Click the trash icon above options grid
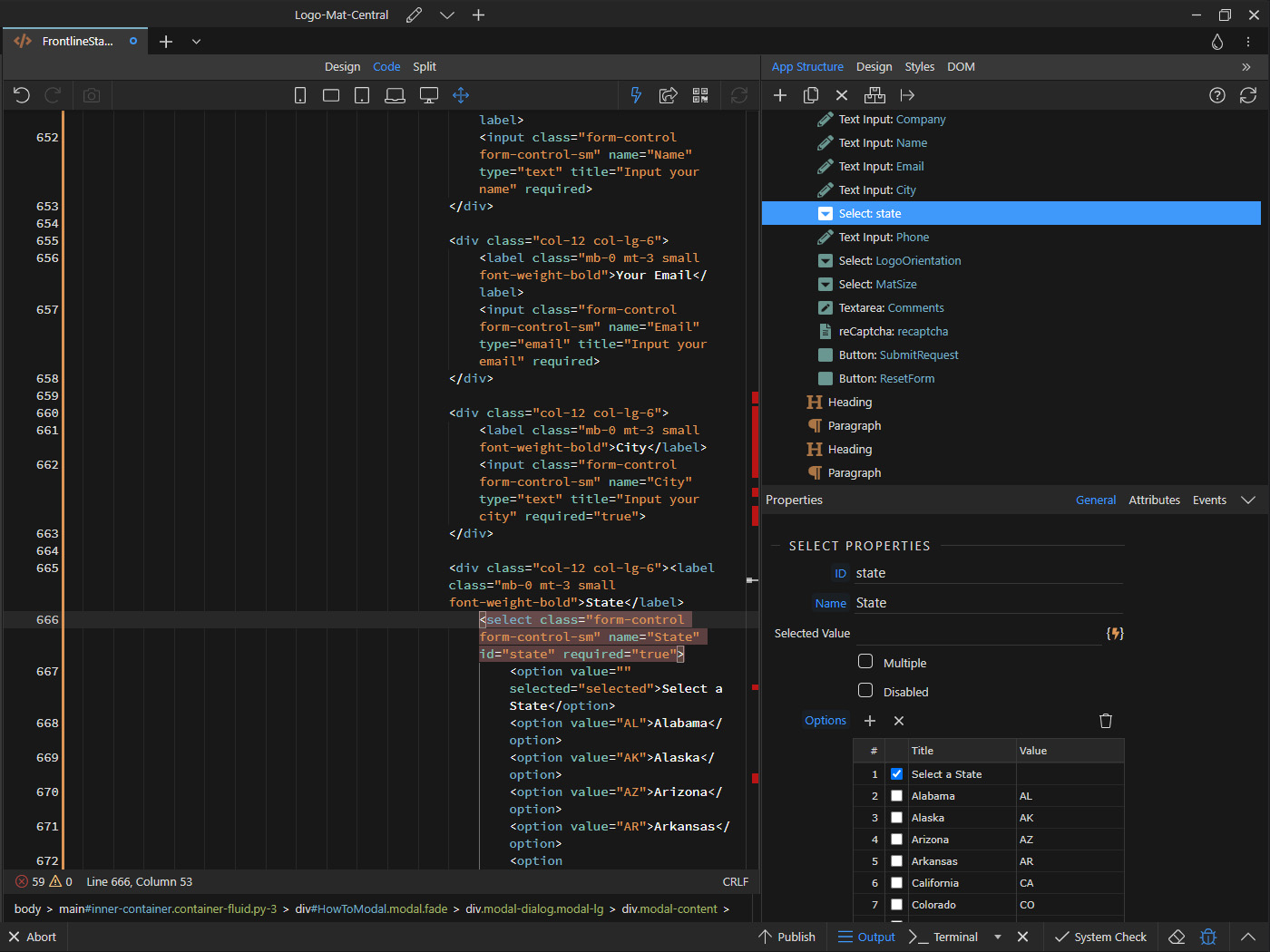Viewport: 1270px width, 952px height. coord(1106,721)
